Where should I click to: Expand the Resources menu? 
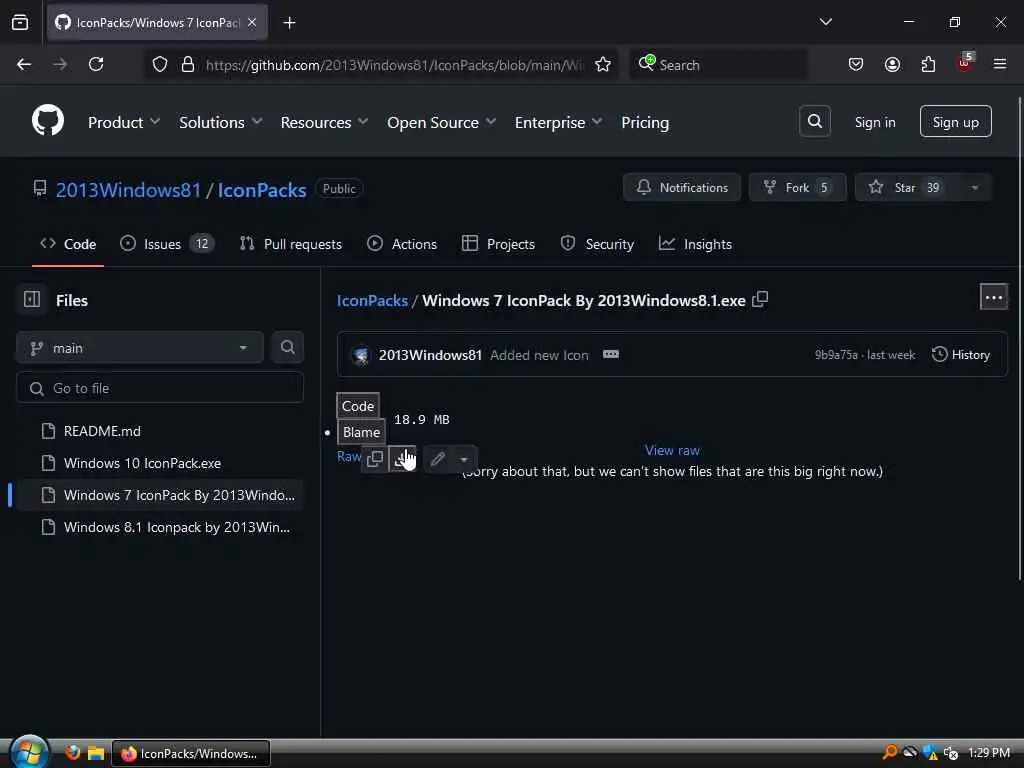coord(325,122)
